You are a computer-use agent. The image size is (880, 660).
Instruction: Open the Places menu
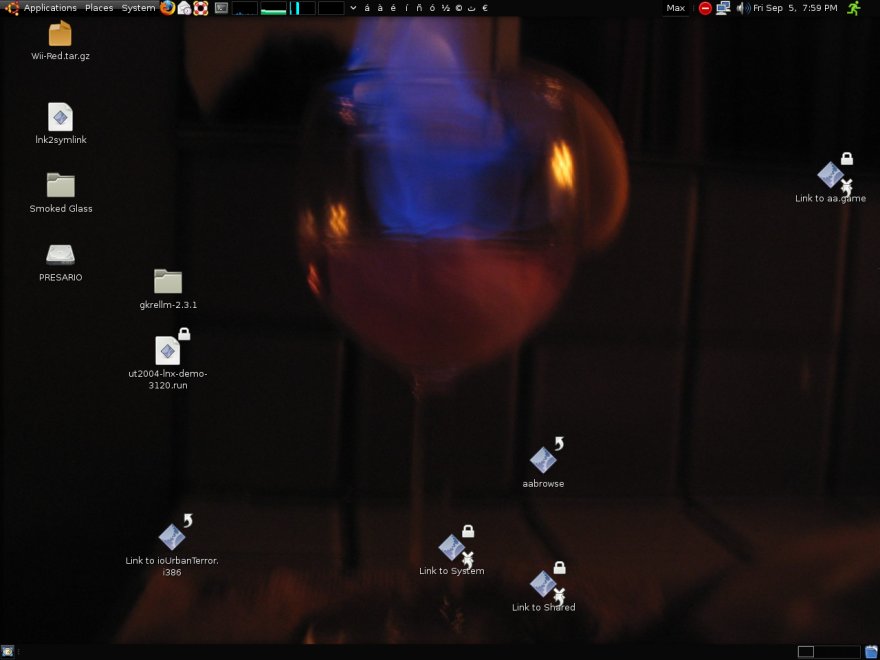tap(99, 8)
